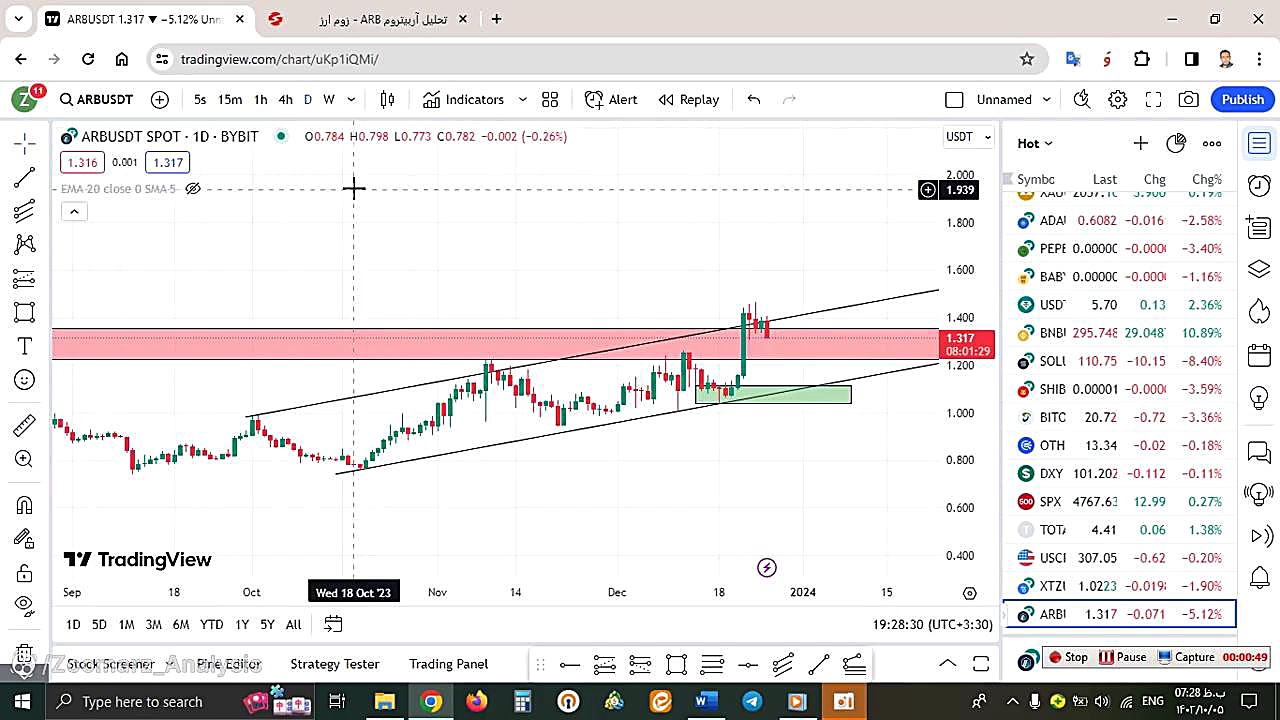
Task: Select the Text annotation tool
Action: [25, 346]
